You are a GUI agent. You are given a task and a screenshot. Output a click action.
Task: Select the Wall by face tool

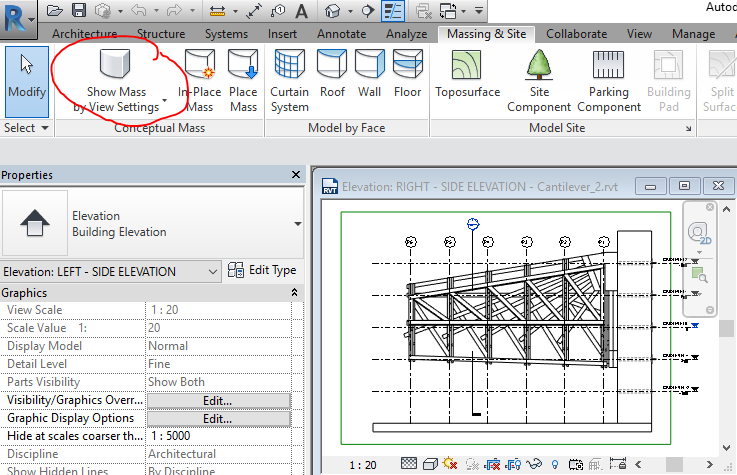[x=369, y=74]
